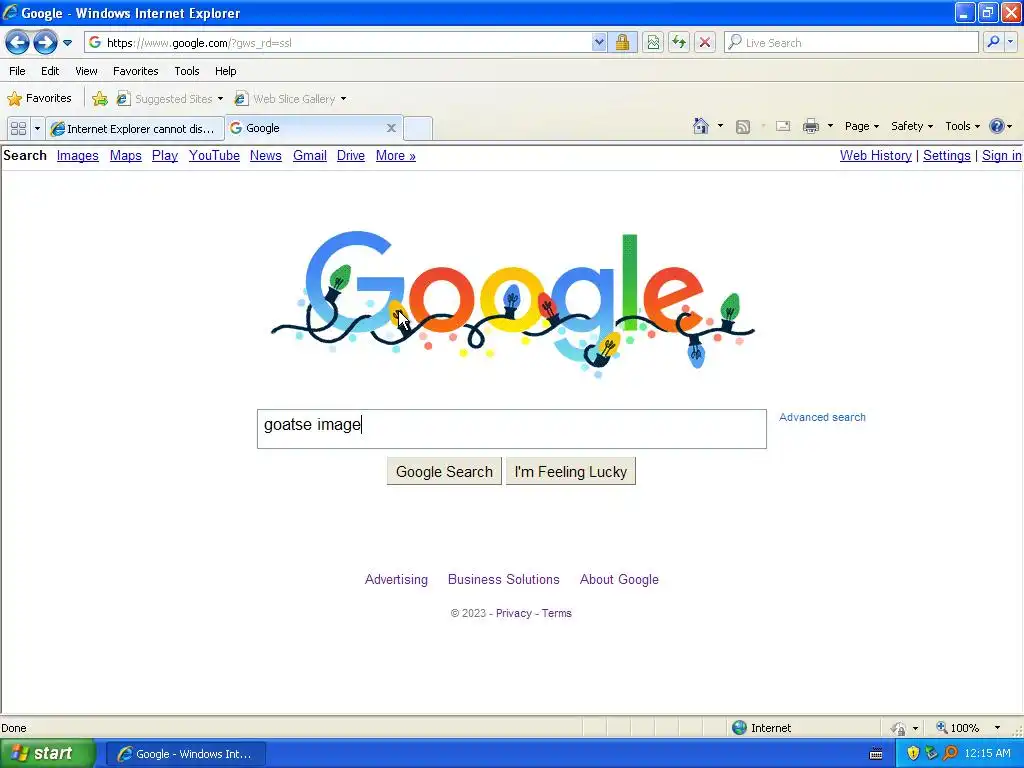The image size is (1024, 768).
Task: Open the File menu
Action: pyautogui.click(x=18, y=71)
